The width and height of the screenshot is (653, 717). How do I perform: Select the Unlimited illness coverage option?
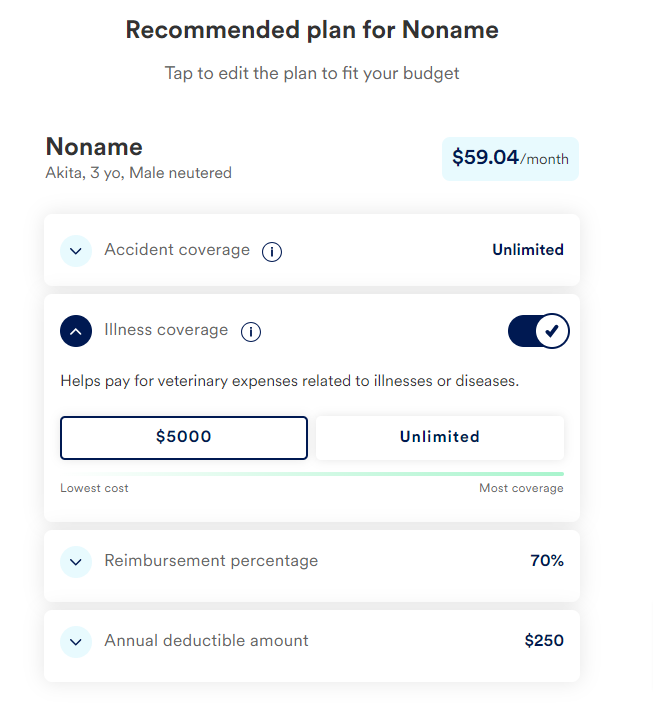click(440, 437)
